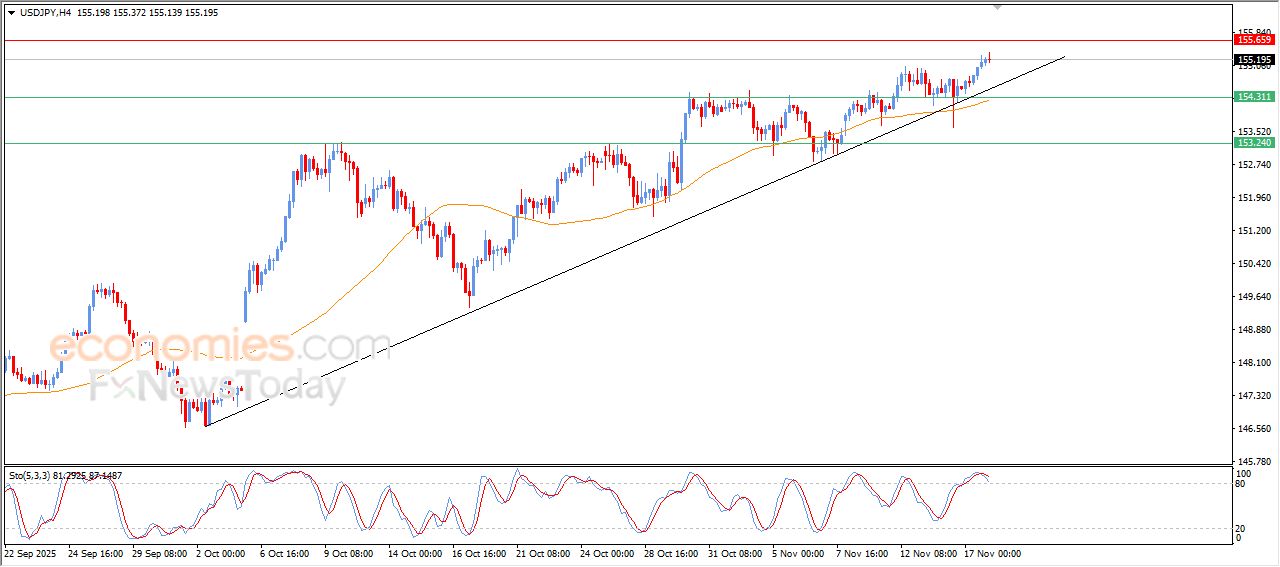Click the economies.com watermark logo
The height and width of the screenshot is (567, 1280).
coord(220,347)
